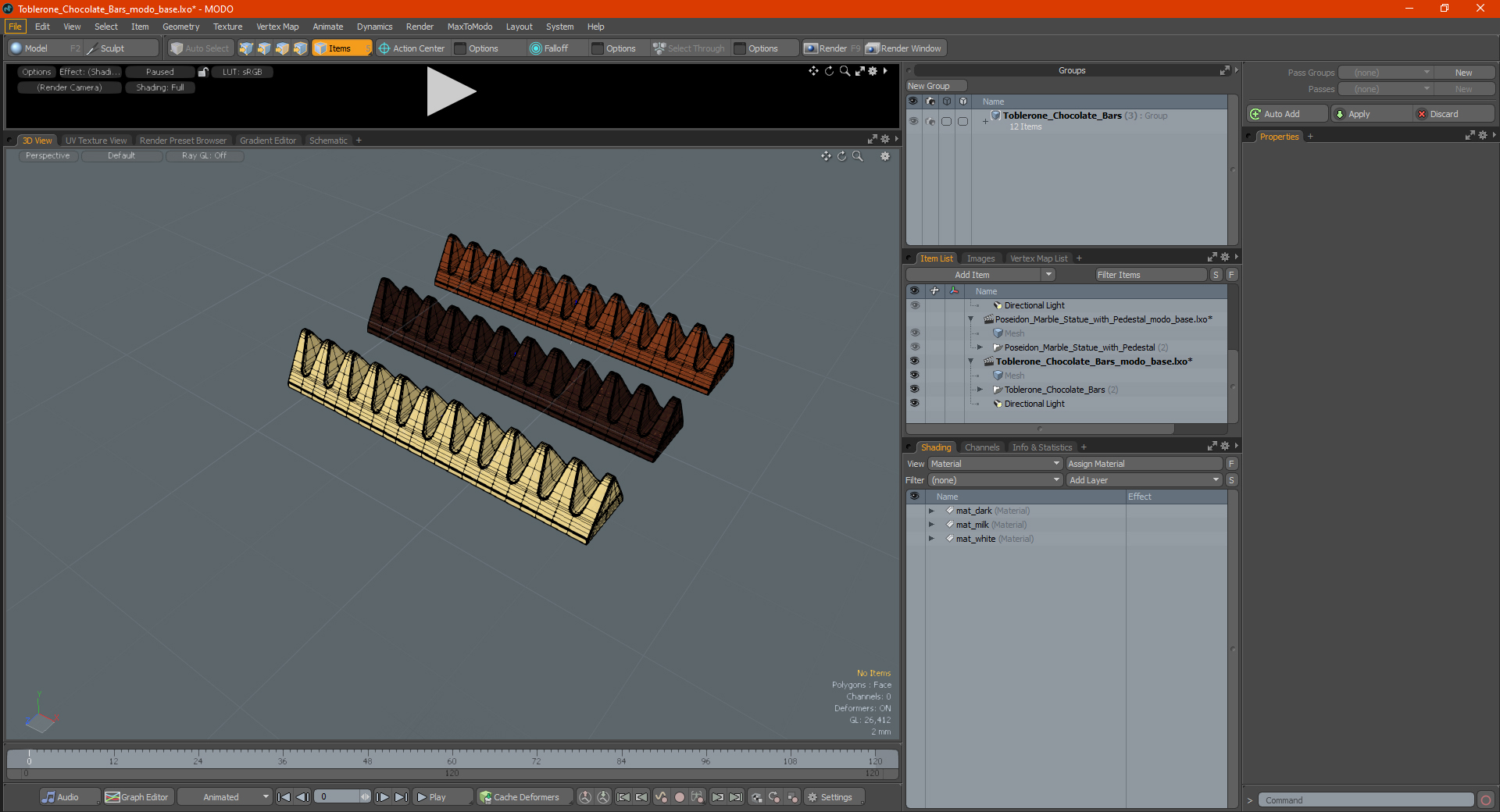This screenshot has width=1500, height=812.
Task: Click Assign Material button
Action: pos(1145,464)
